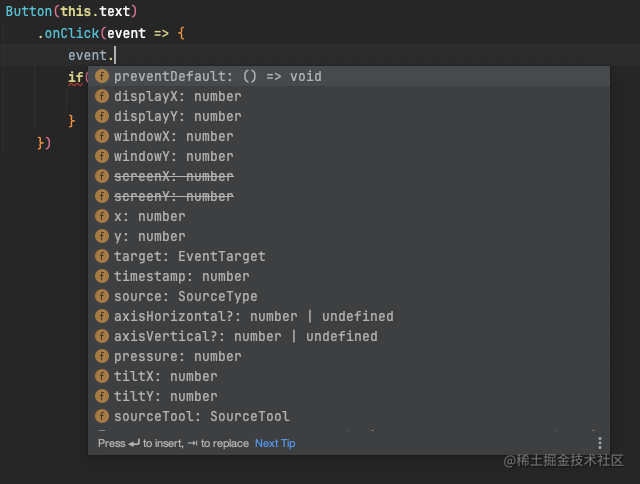
Task: Choose target: EventTarget suggestion
Action: point(349,256)
